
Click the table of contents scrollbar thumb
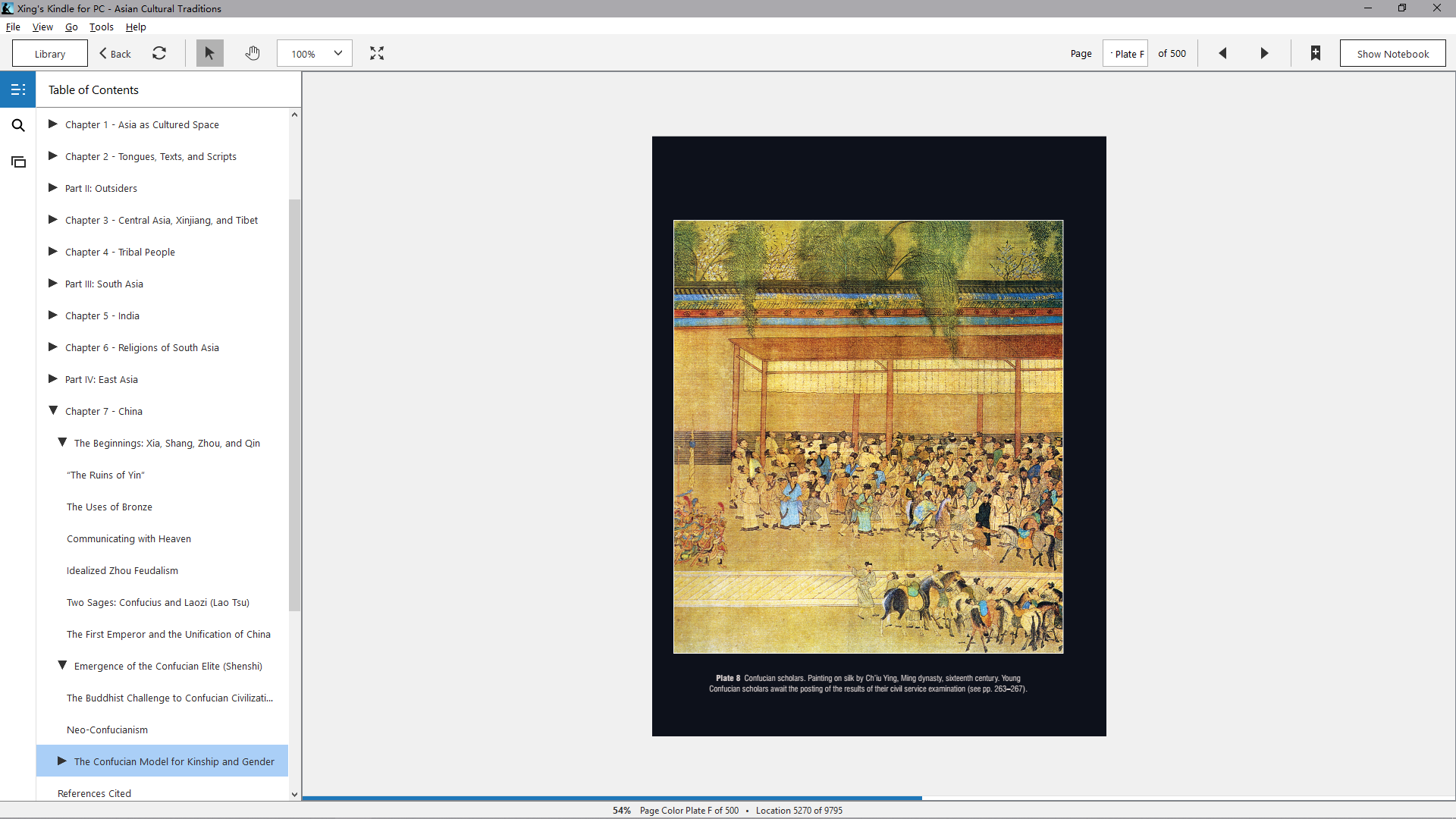coord(294,405)
